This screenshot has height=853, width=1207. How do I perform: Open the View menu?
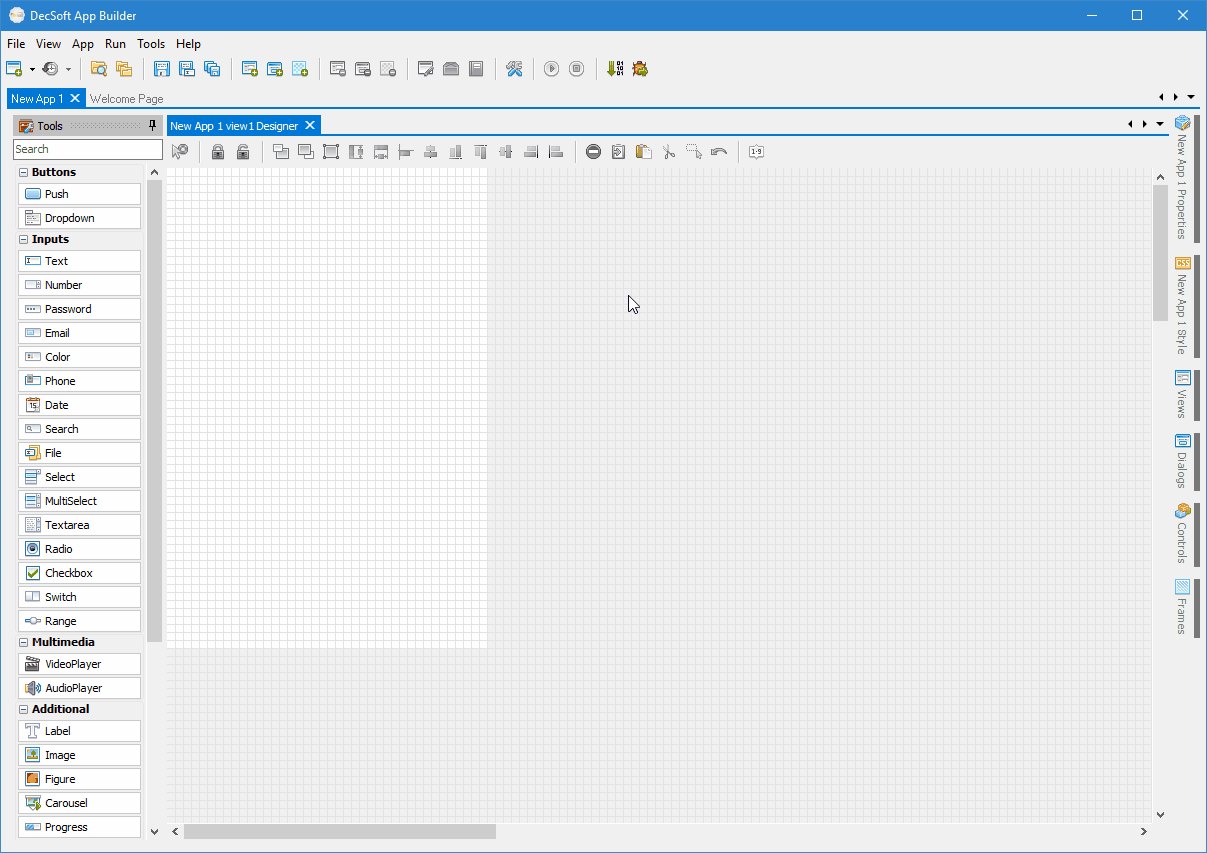coord(48,43)
